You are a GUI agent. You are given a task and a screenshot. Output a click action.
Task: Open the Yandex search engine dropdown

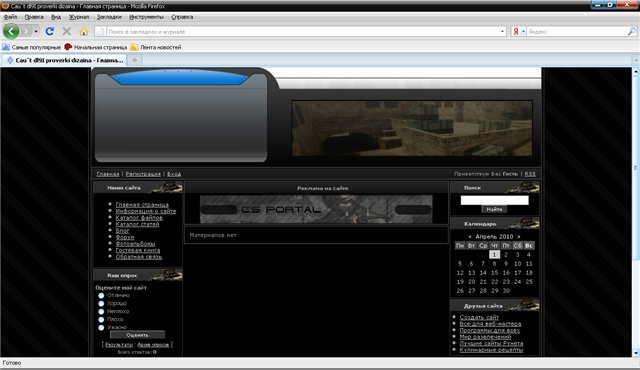coord(518,31)
